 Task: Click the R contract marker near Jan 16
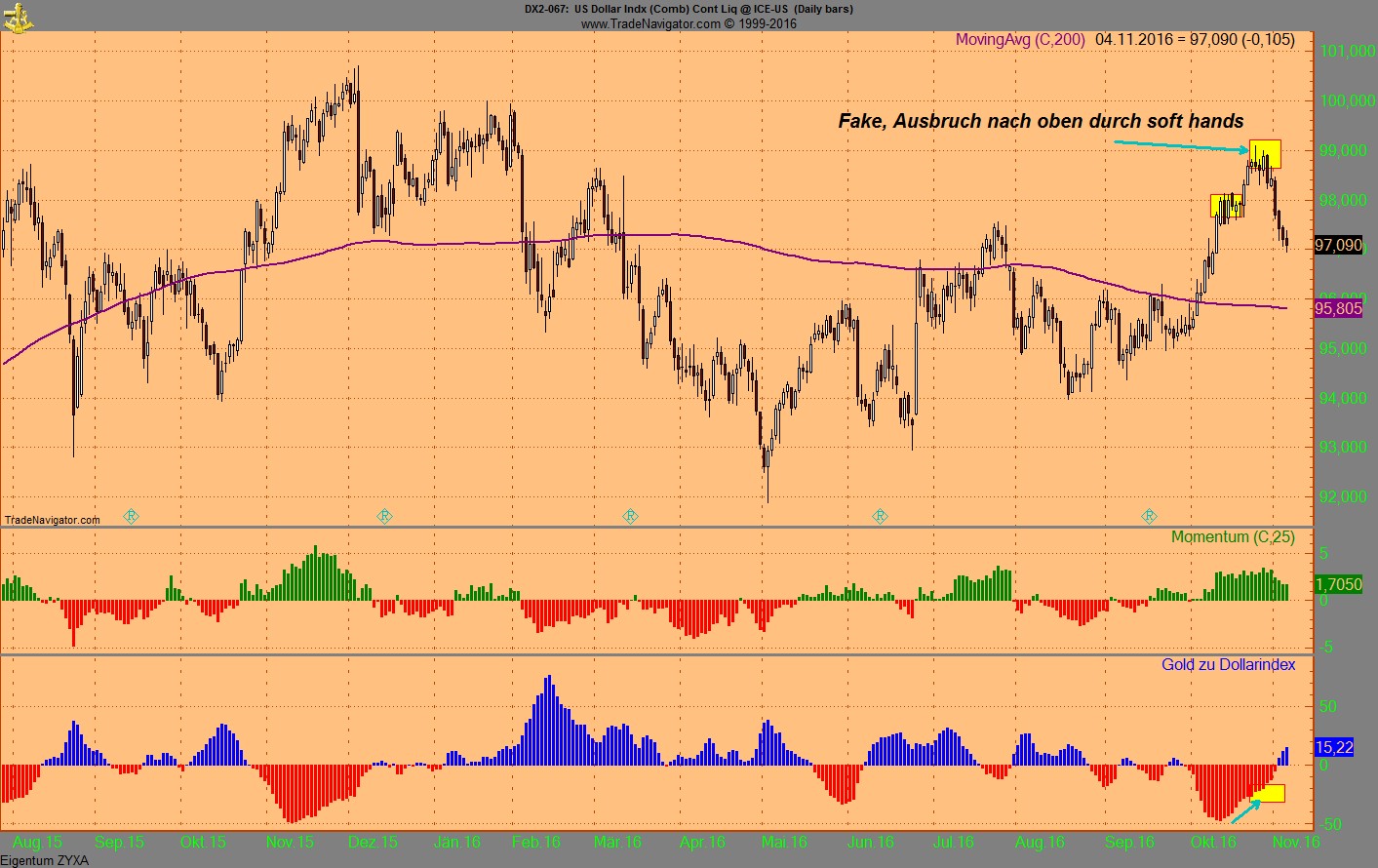point(384,517)
